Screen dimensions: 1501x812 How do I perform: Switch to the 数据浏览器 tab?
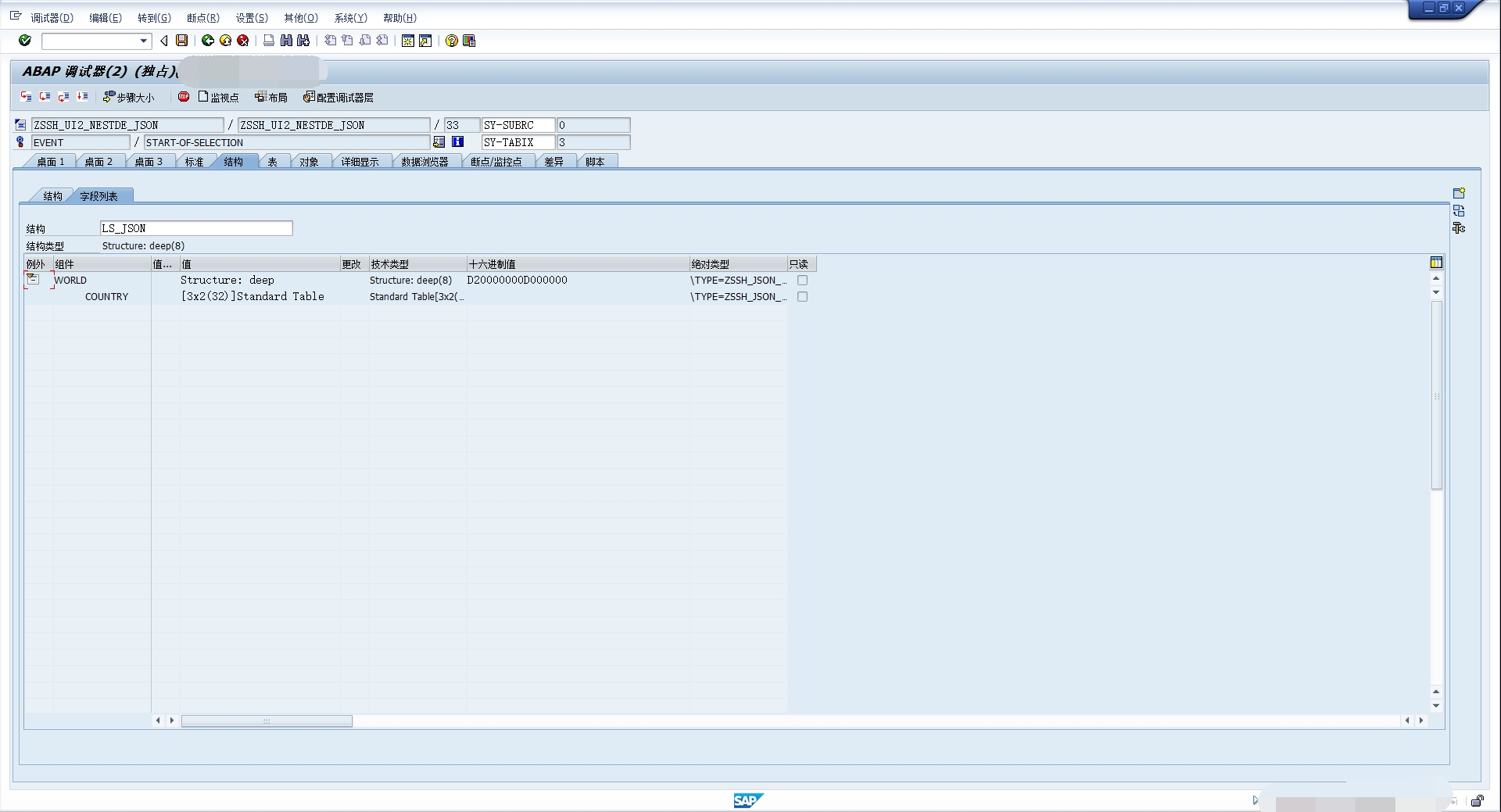[425, 162]
